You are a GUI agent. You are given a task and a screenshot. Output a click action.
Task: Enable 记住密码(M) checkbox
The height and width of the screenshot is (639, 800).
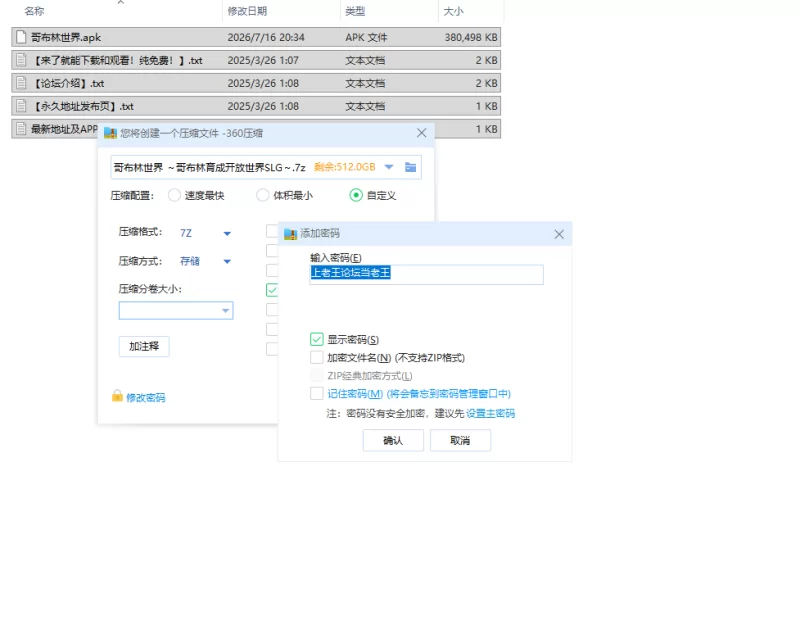(x=316, y=394)
